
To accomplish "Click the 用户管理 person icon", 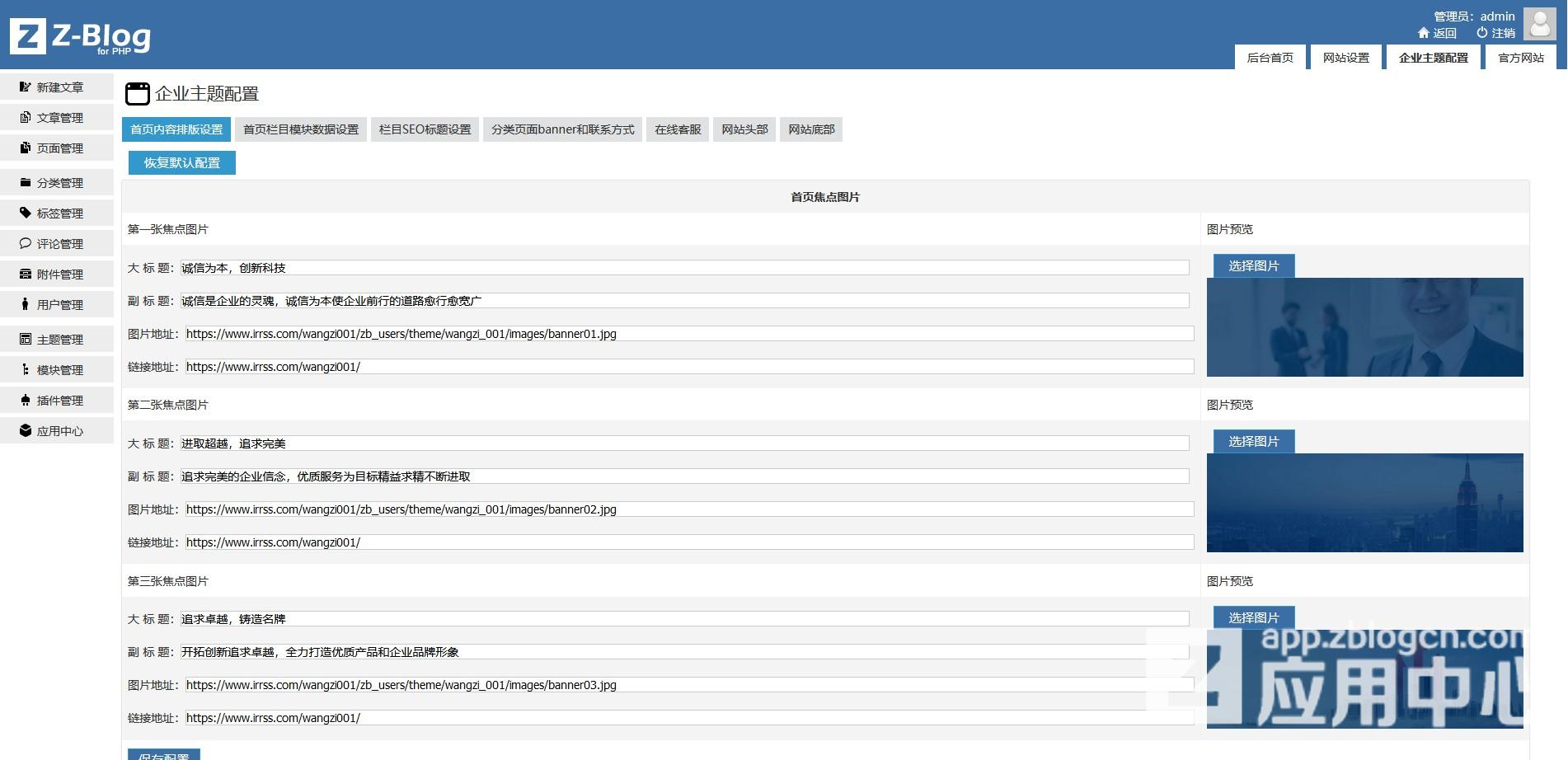I will (26, 304).
